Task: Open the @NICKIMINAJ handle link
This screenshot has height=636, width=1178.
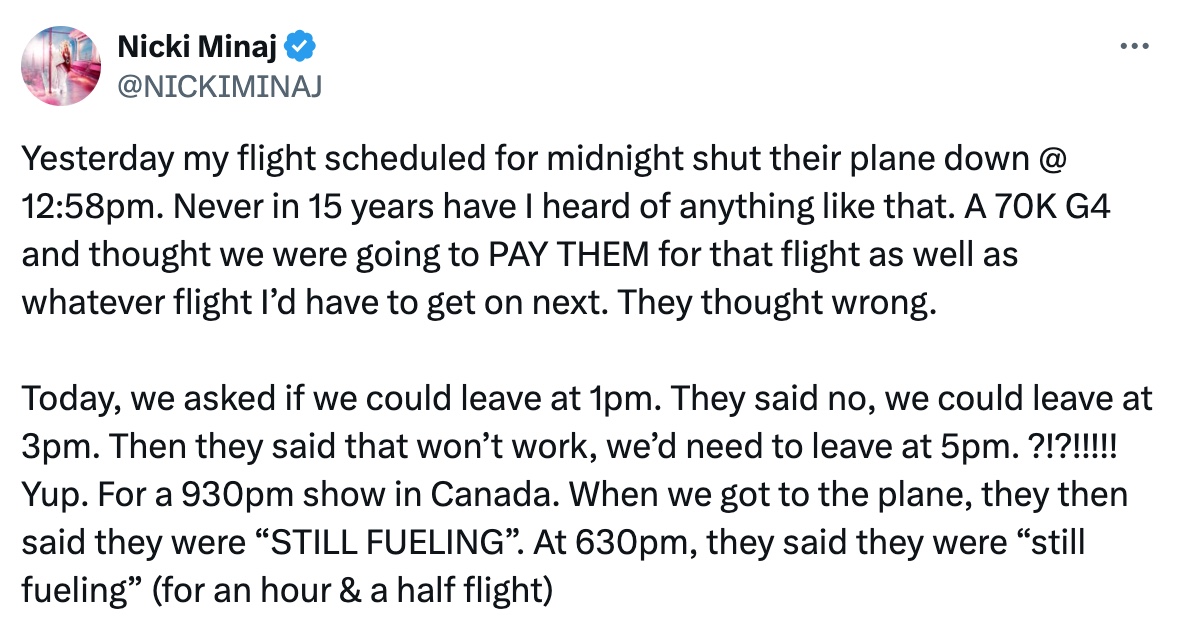Action: [x=219, y=87]
